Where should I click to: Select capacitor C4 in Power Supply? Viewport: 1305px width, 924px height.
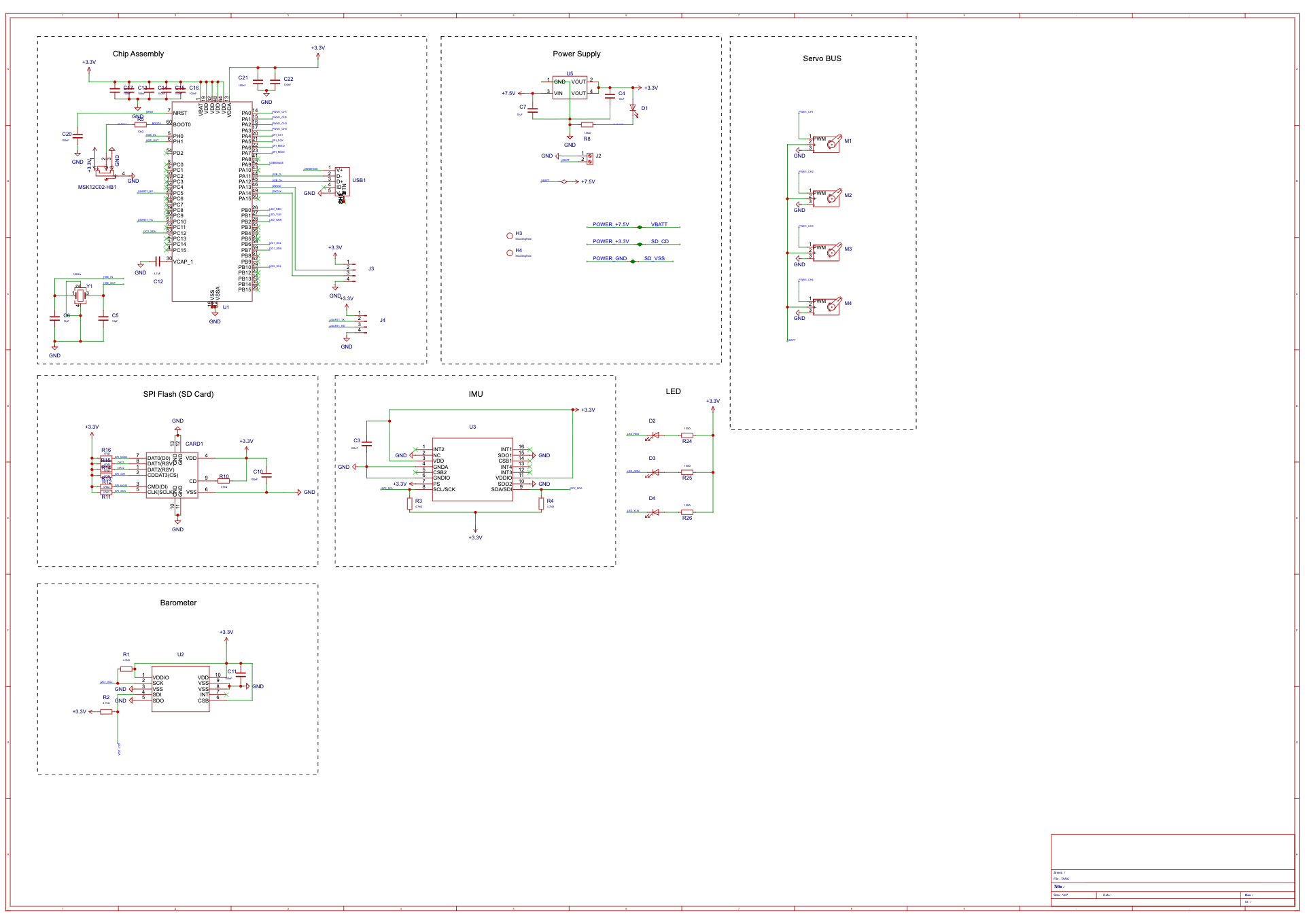coord(610,96)
